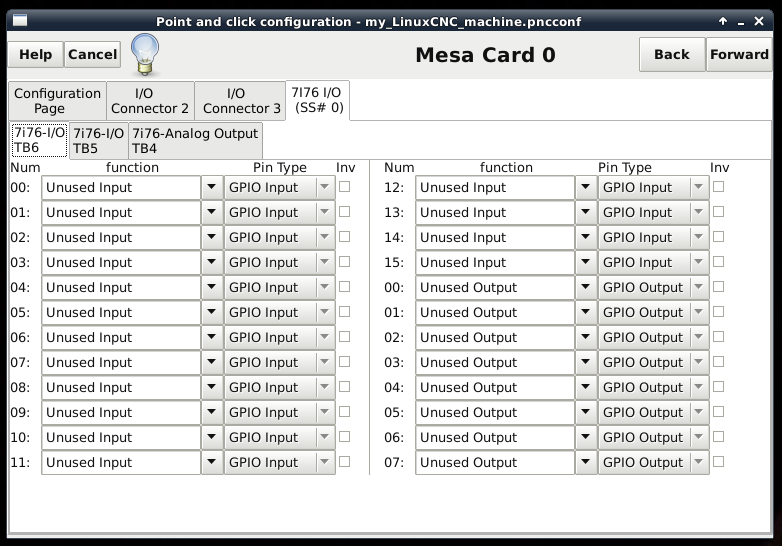
Task: Click function field of input 04
Action: coord(121,288)
